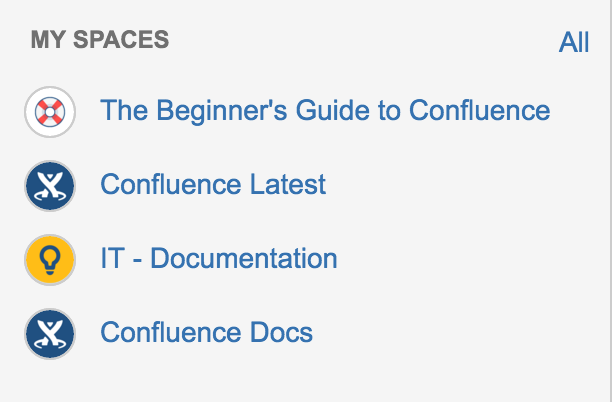
Task: Open the Confluence Latest space link
Action: tap(213, 185)
